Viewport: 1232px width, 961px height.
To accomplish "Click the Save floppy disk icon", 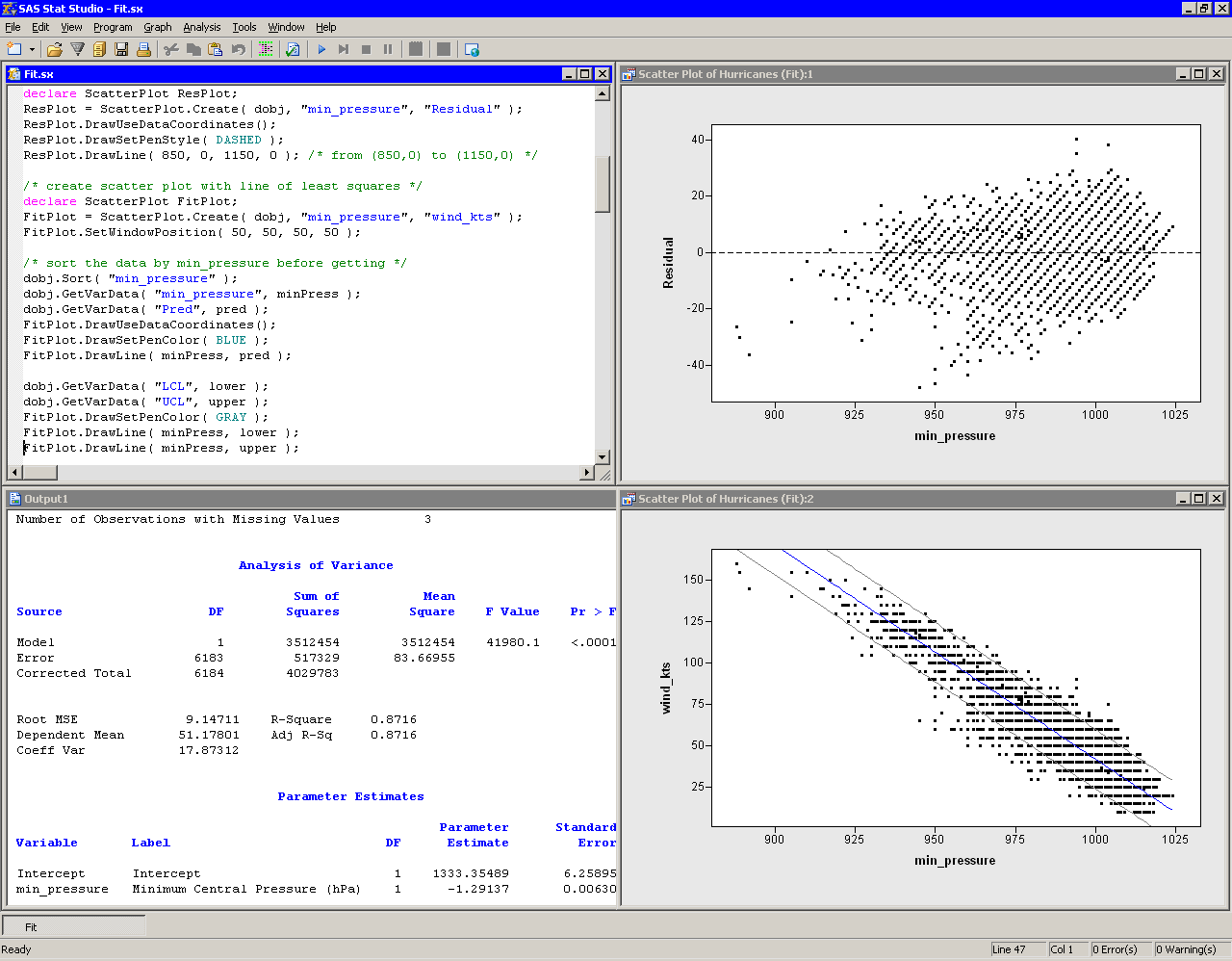I will (121, 49).
